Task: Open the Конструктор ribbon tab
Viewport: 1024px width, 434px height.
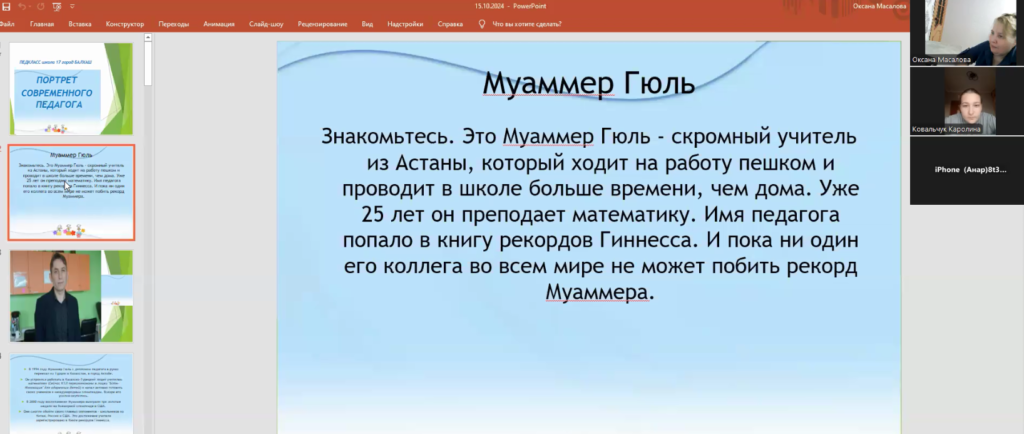Action: [125, 24]
